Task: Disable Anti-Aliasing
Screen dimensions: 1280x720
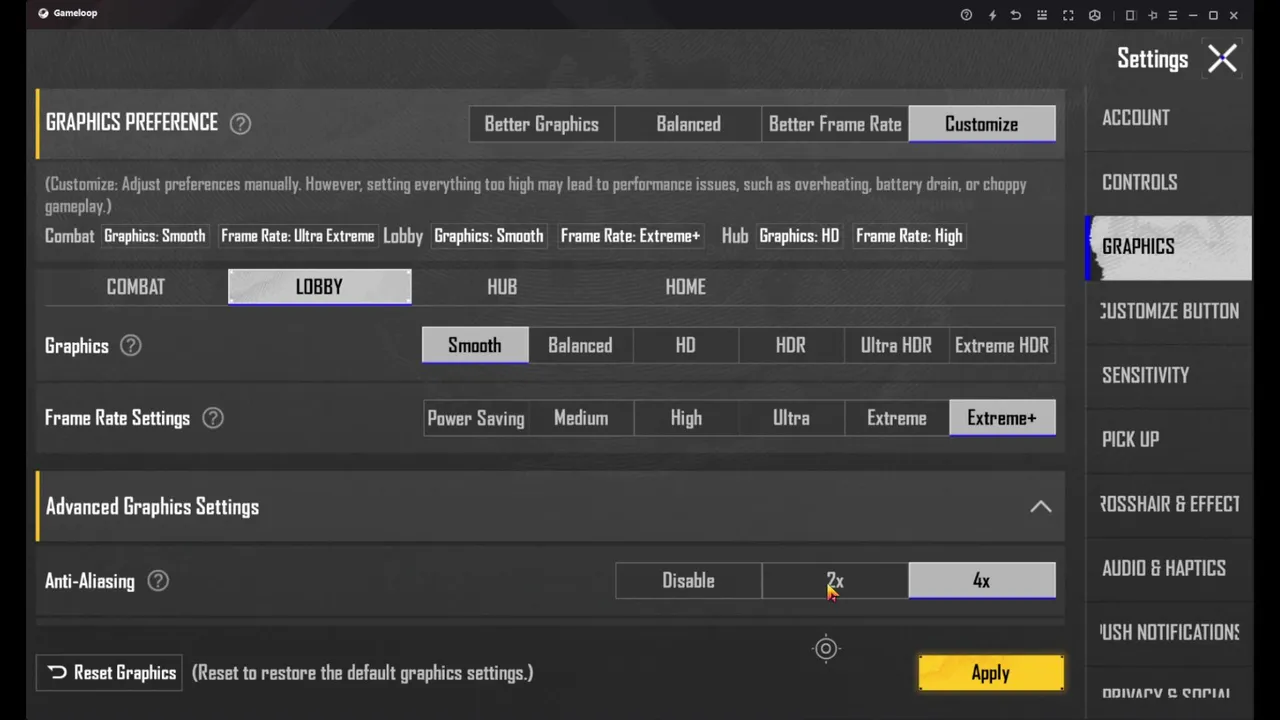Action: [x=688, y=581]
